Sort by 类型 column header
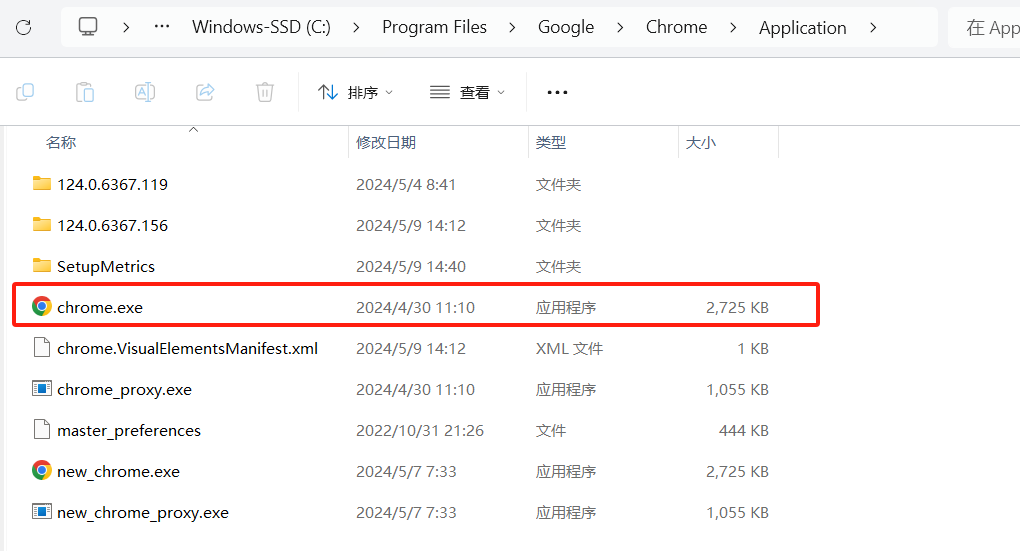Viewport: 1020px width, 551px height. [x=551, y=142]
